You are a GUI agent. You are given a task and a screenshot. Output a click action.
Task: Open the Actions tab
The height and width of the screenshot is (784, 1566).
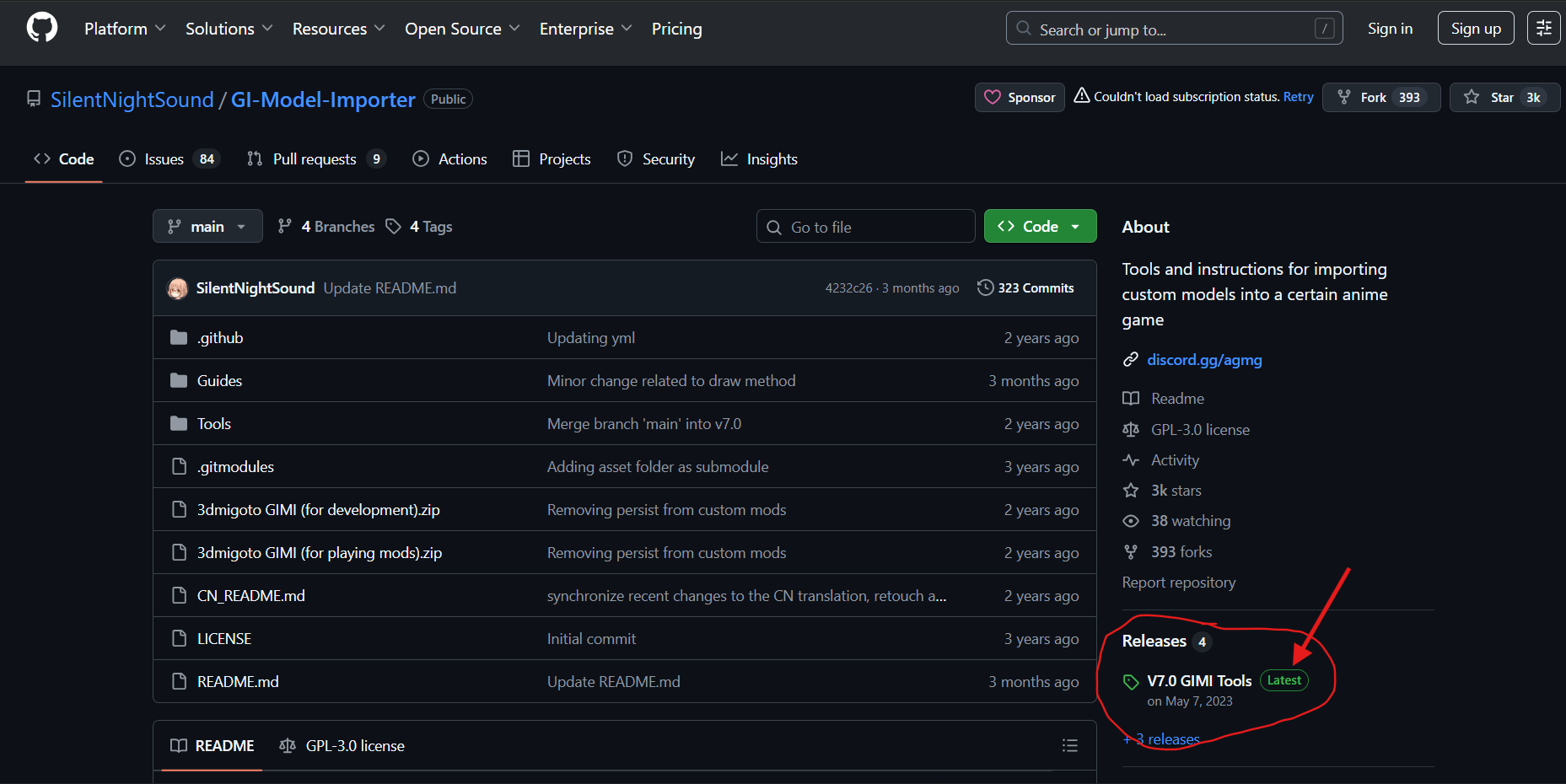pos(449,158)
